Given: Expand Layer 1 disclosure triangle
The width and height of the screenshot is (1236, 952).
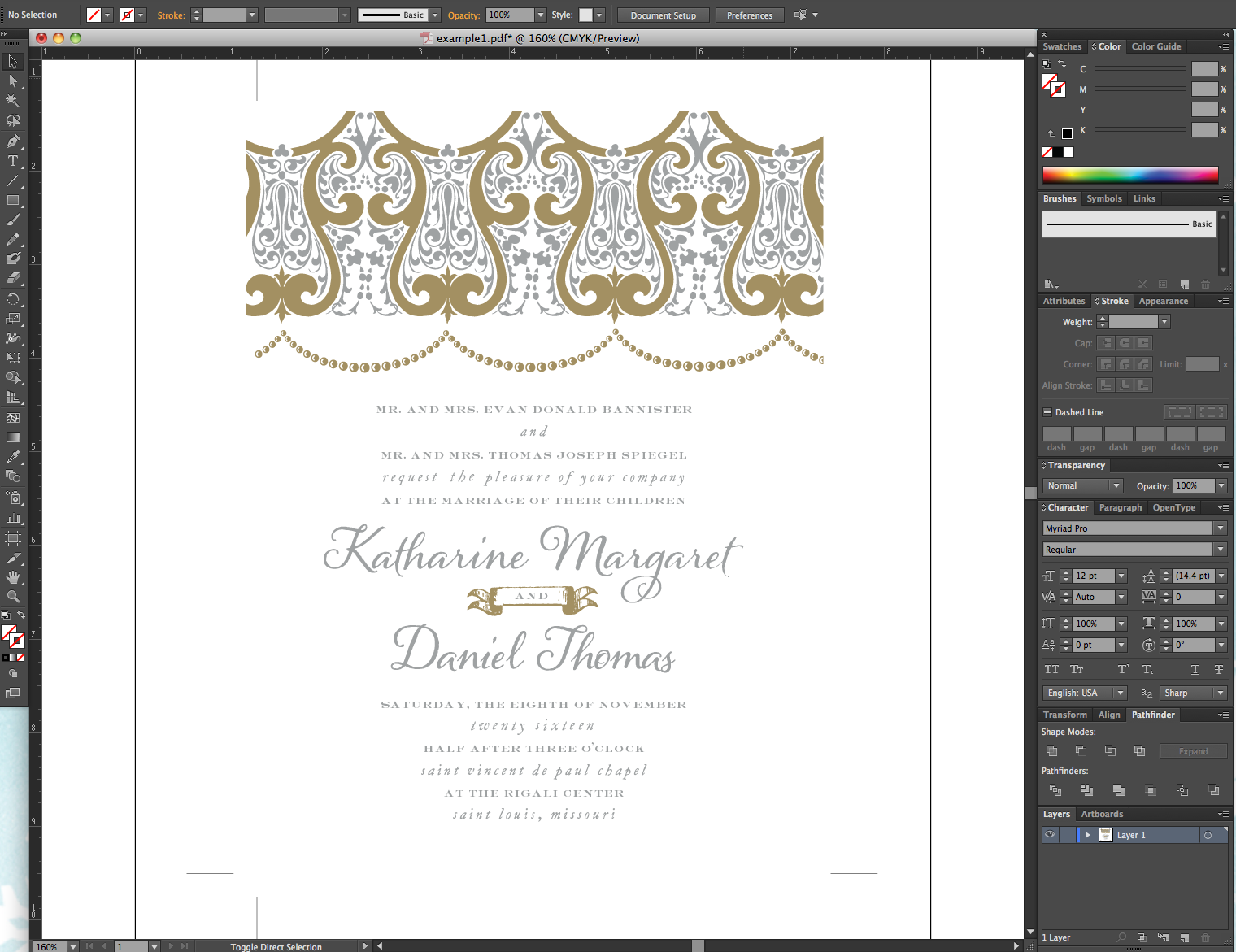Looking at the screenshot, I should click(1087, 835).
